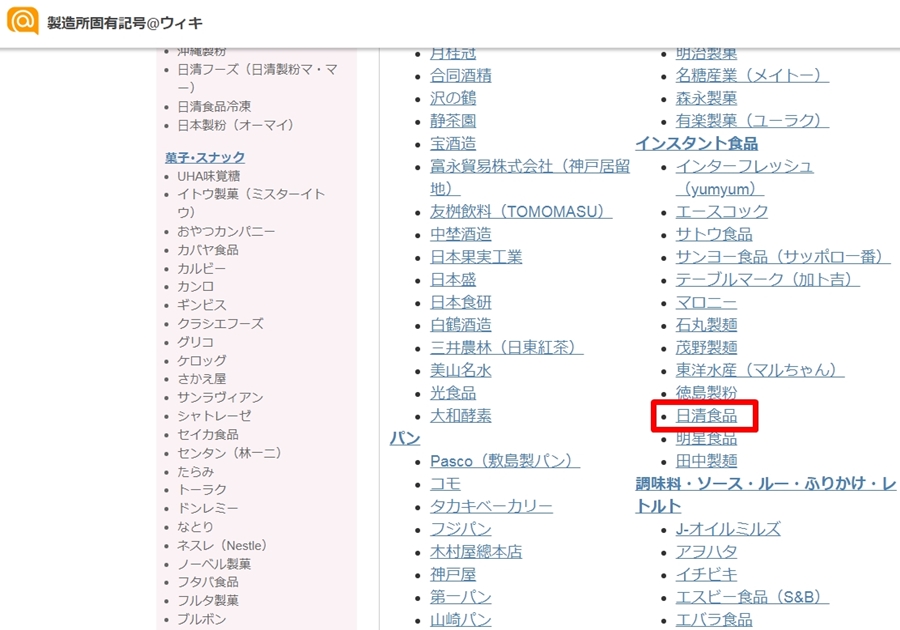The width and height of the screenshot is (900, 630).
Task: Open インターフレッシュ（yumyum） link
Action: pyautogui.click(x=744, y=177)
